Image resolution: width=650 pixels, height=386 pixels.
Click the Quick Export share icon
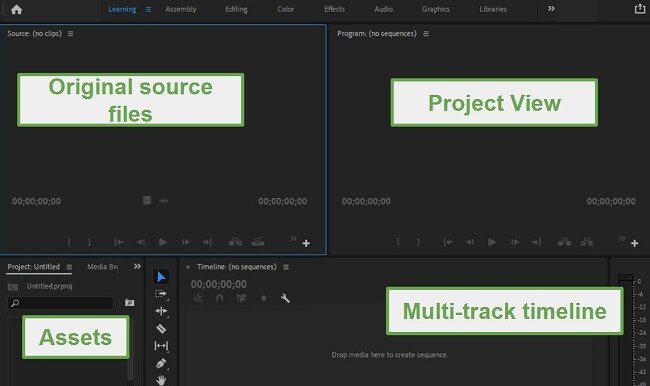(x=640, y=9)
